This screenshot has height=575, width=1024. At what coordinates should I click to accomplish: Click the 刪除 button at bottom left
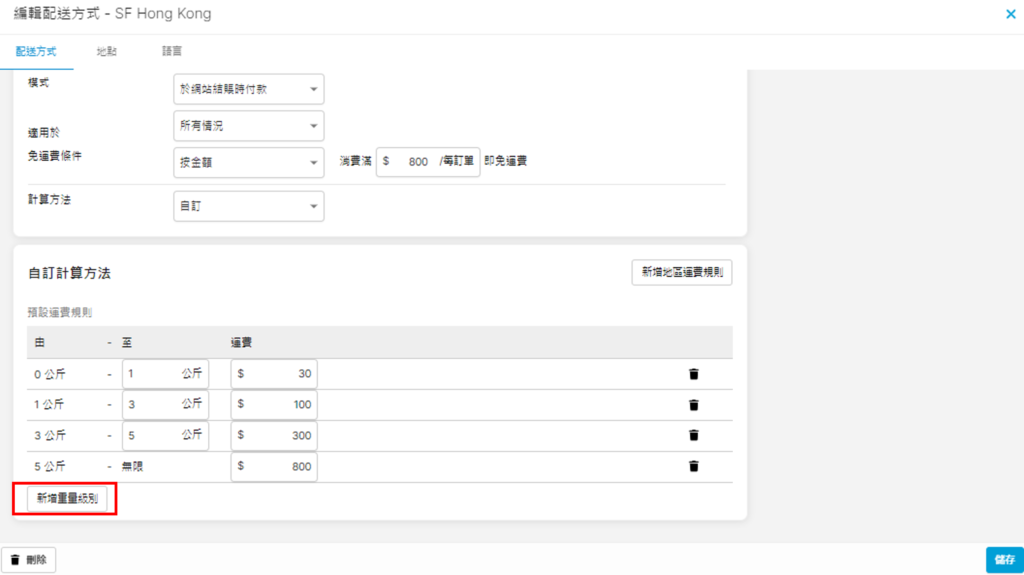(x=29, y=560)
